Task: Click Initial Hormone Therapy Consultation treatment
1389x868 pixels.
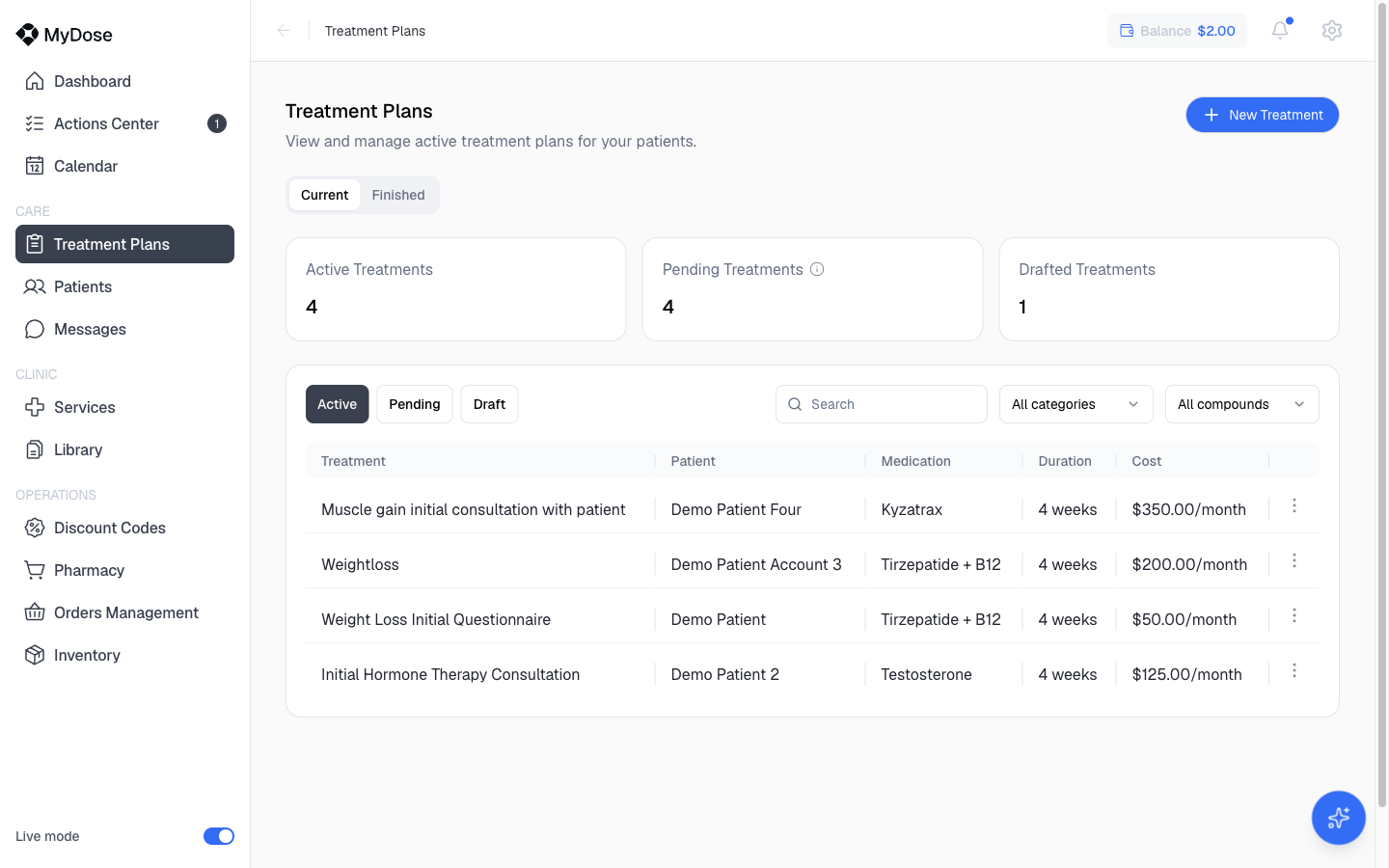Action: (450, 674)
